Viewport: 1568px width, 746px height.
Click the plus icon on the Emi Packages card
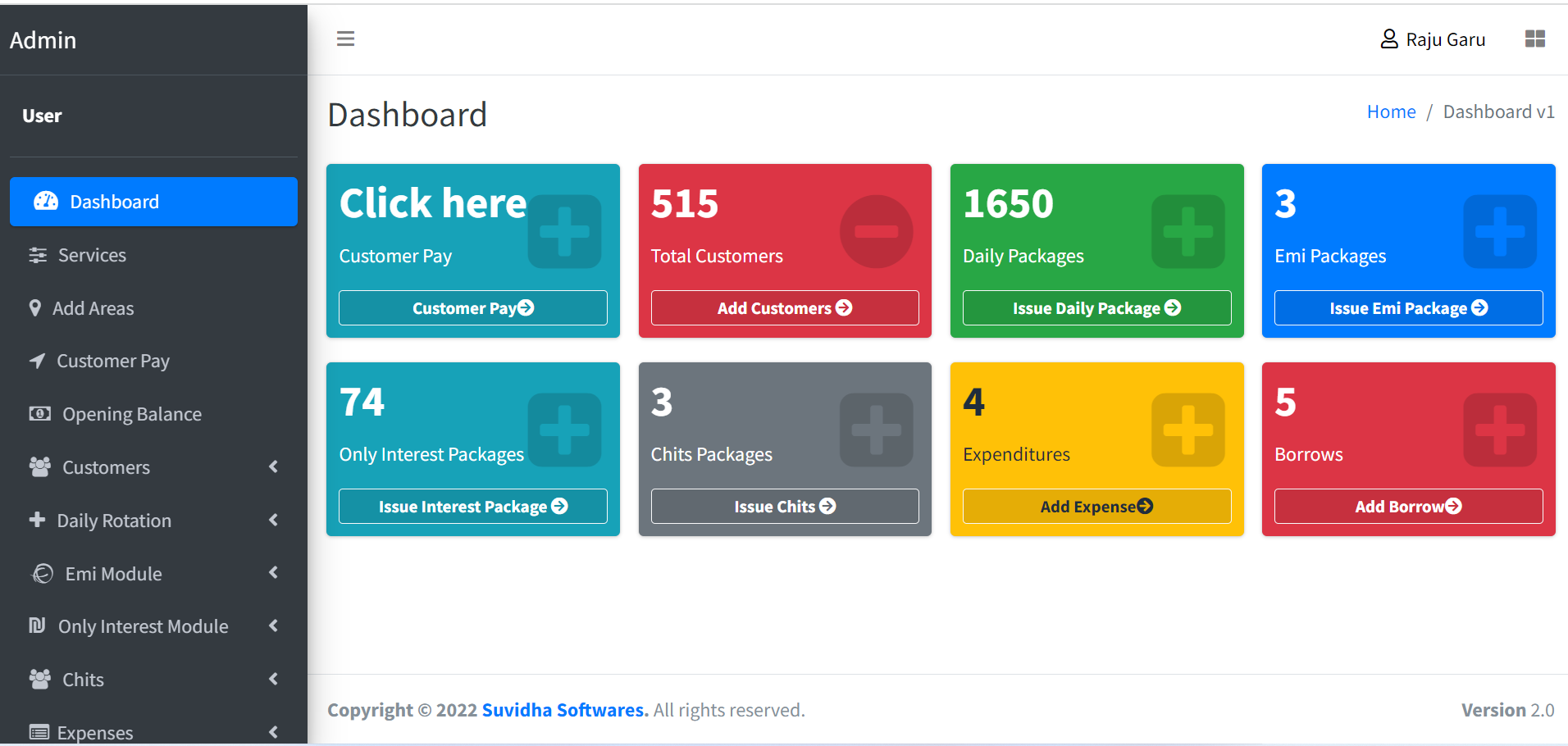[1499, 232]
